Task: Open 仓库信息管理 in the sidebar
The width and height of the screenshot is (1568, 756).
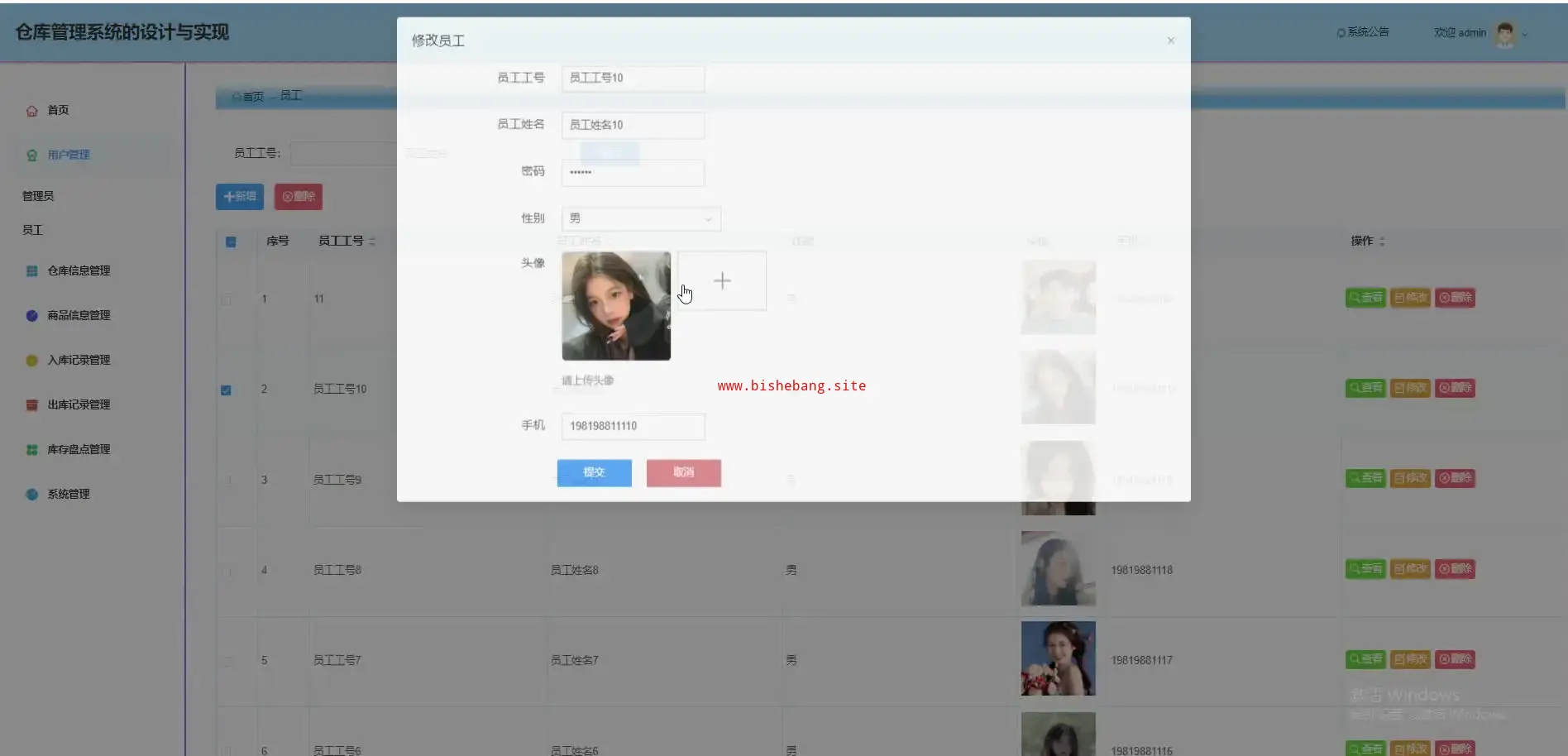Action: pyautogui.click(x=78, y=270)
